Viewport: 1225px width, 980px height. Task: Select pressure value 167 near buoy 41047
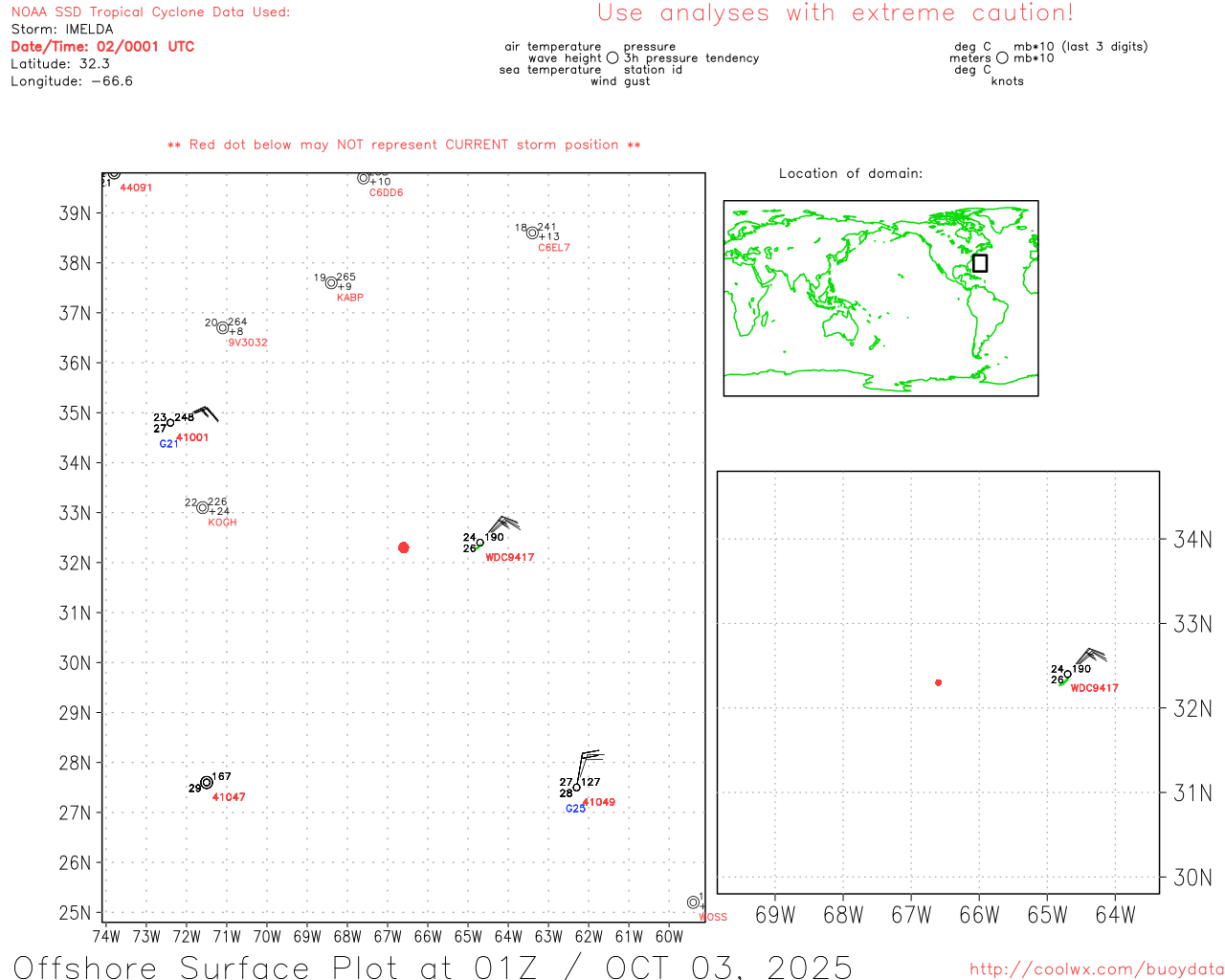(x=221, y=777)
